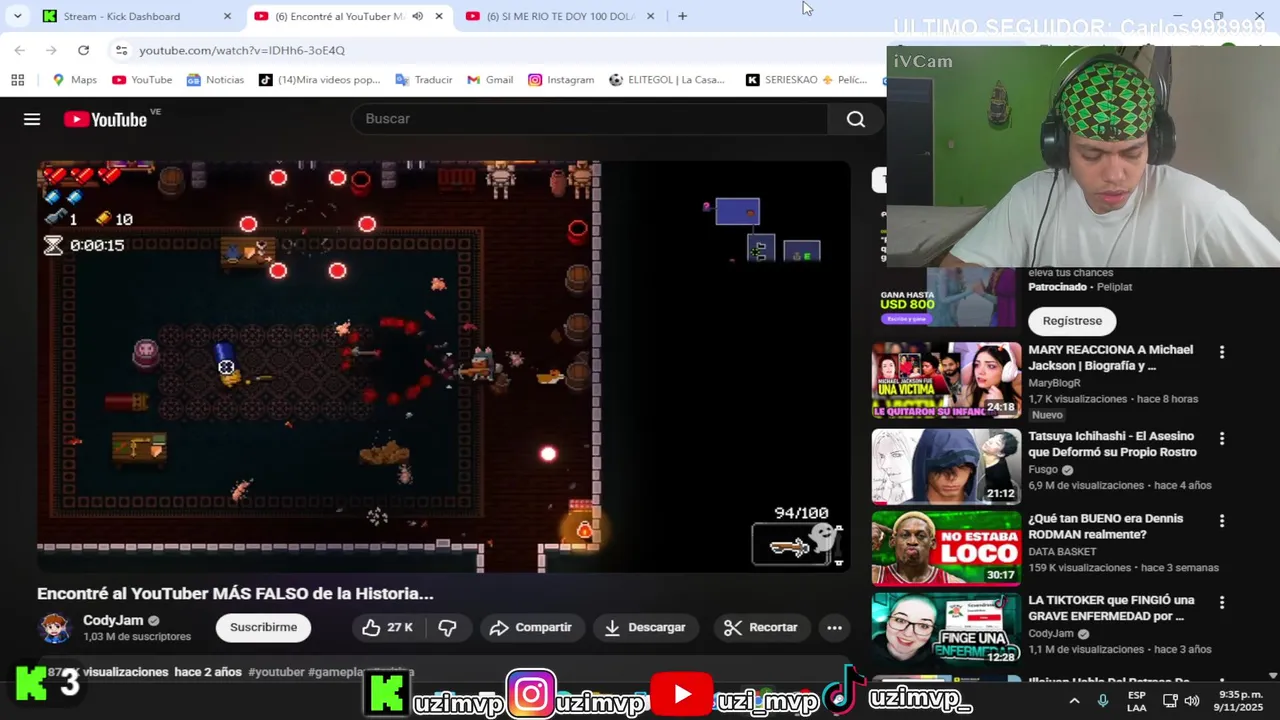The image size is (1280, 720).
Task: Focus the Buscar search field
Action: point(590,119)
